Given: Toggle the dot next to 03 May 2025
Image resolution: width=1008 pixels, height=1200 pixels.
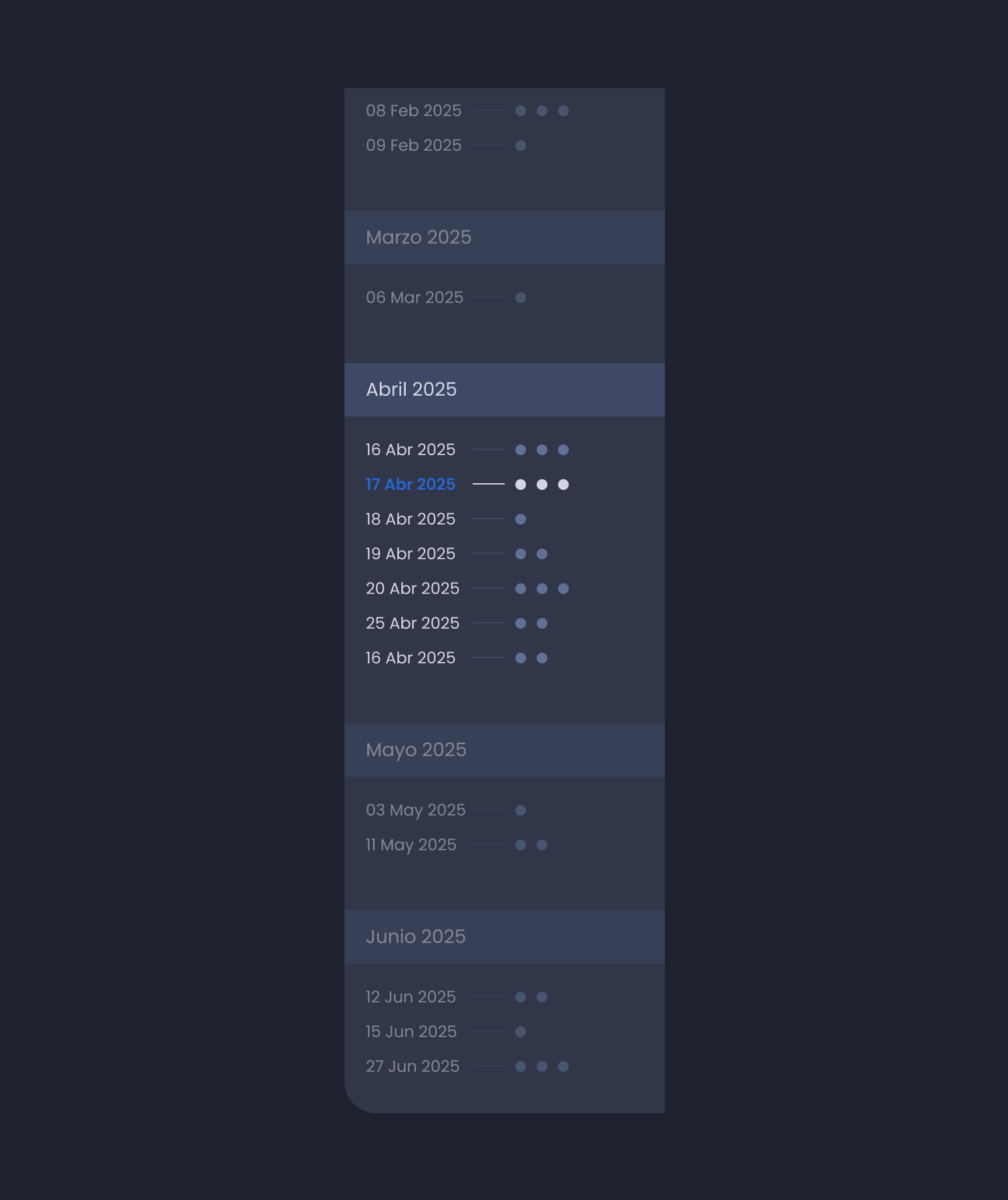Looking at the screenshot, I should point(521,810).
